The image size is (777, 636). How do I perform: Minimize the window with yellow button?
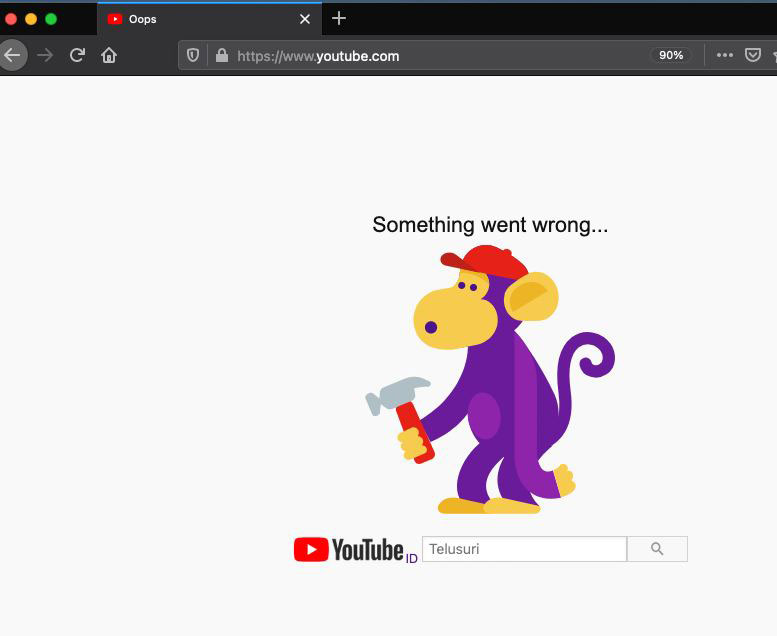pyautogui.click(x=31, y=19)
